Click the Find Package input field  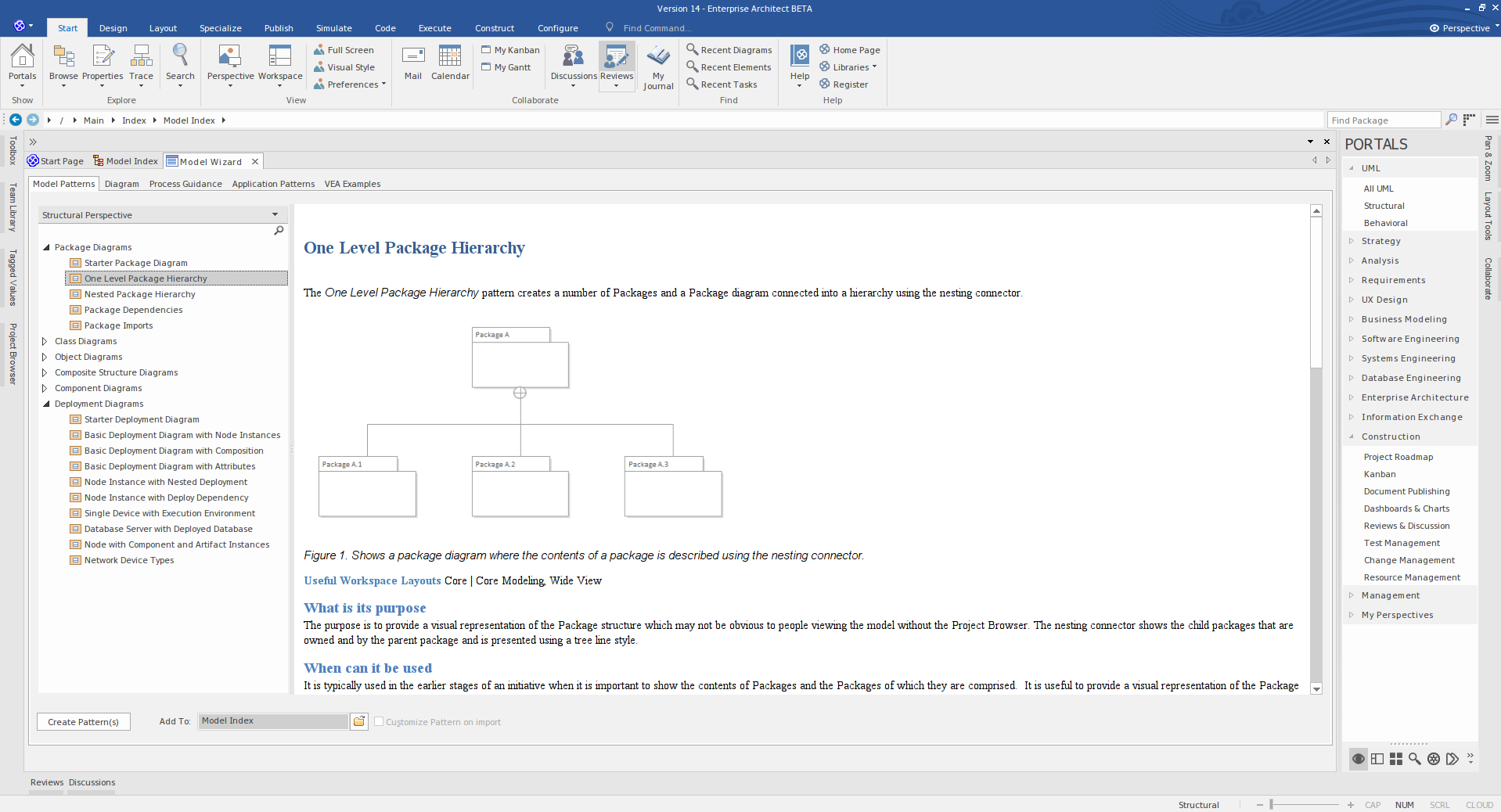click(1383, 120)
